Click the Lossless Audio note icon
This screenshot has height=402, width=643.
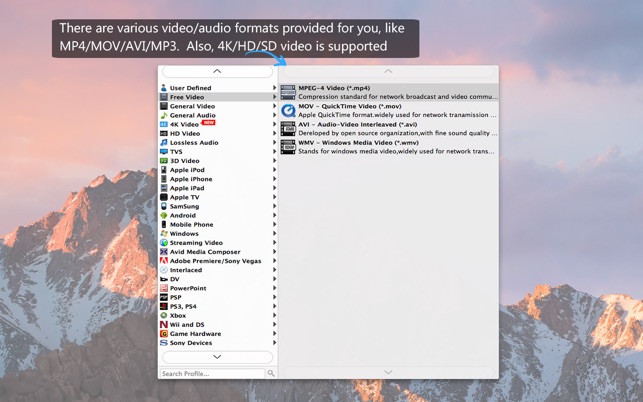pyautogui.click(x=164, y=142)
